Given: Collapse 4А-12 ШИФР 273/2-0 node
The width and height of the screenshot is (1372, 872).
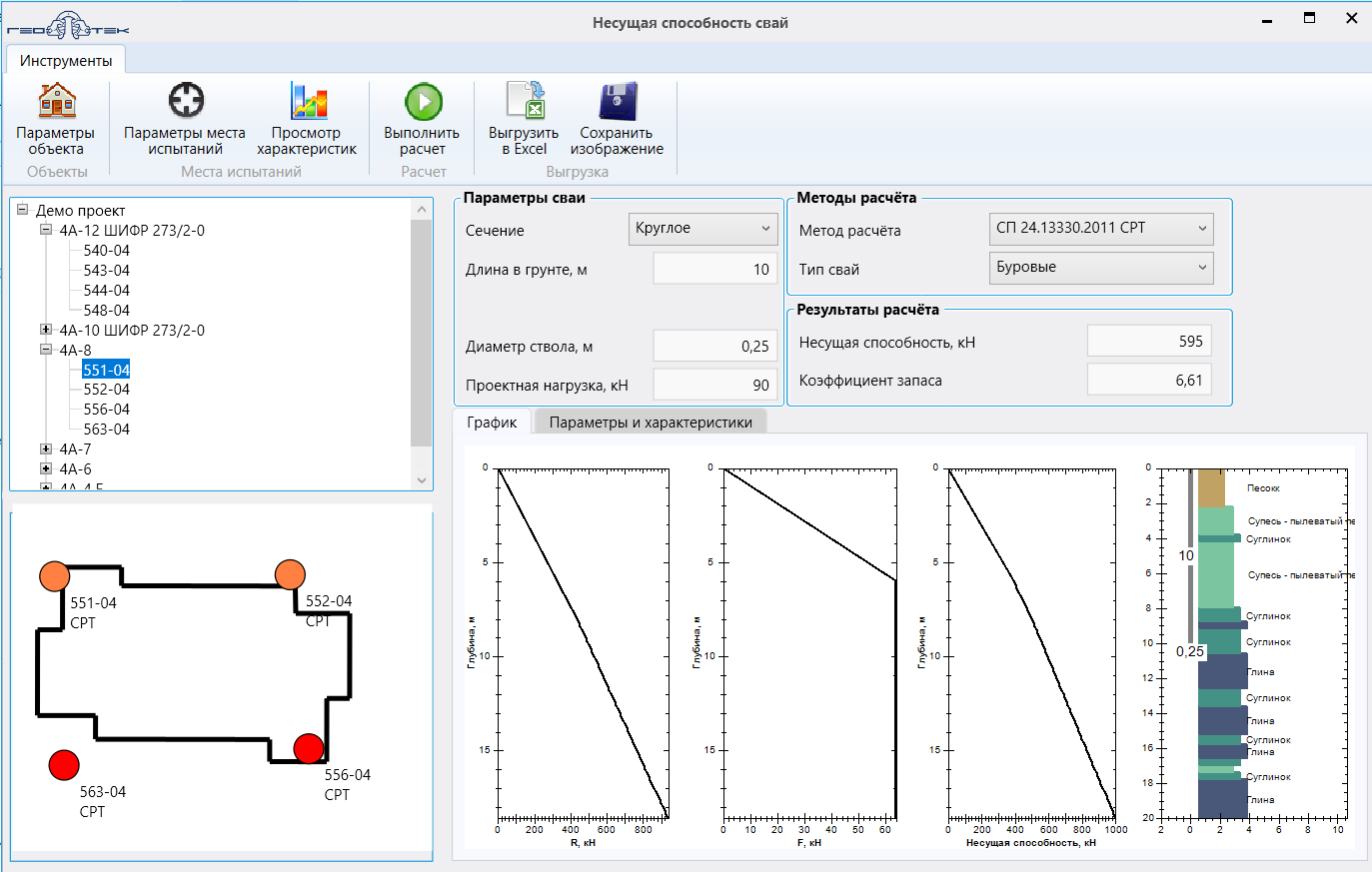Looking at the screenshot, I should point(46,230).
